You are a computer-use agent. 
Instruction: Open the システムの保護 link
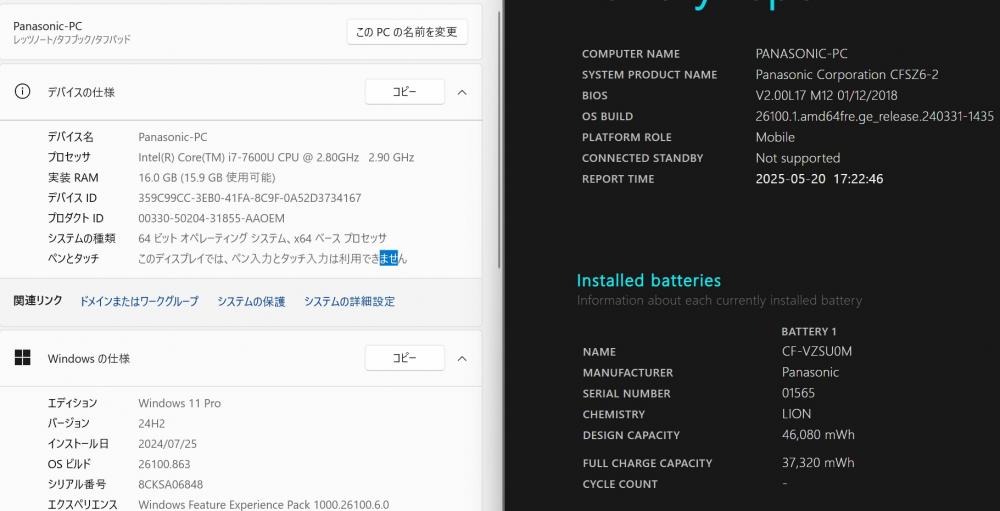[251, 301]
